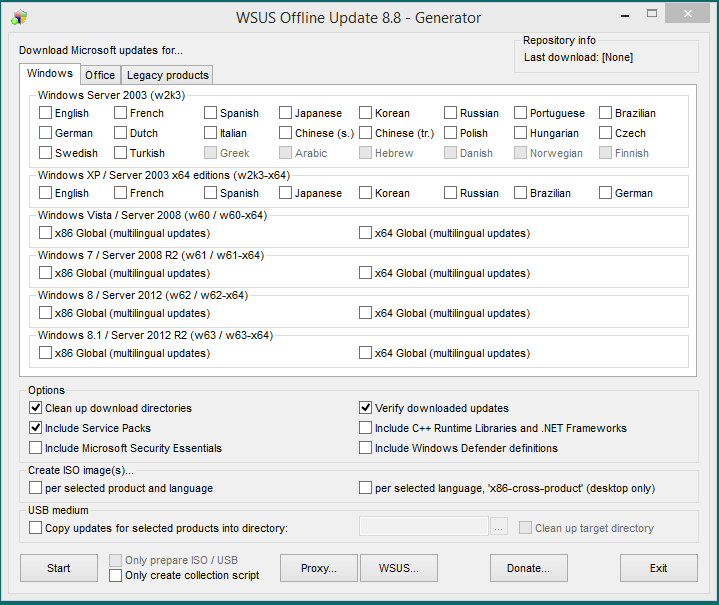The image size is (719, 605).
Task: Tick ISO per selected language x86-cross-product
Action: pos(365,488)
